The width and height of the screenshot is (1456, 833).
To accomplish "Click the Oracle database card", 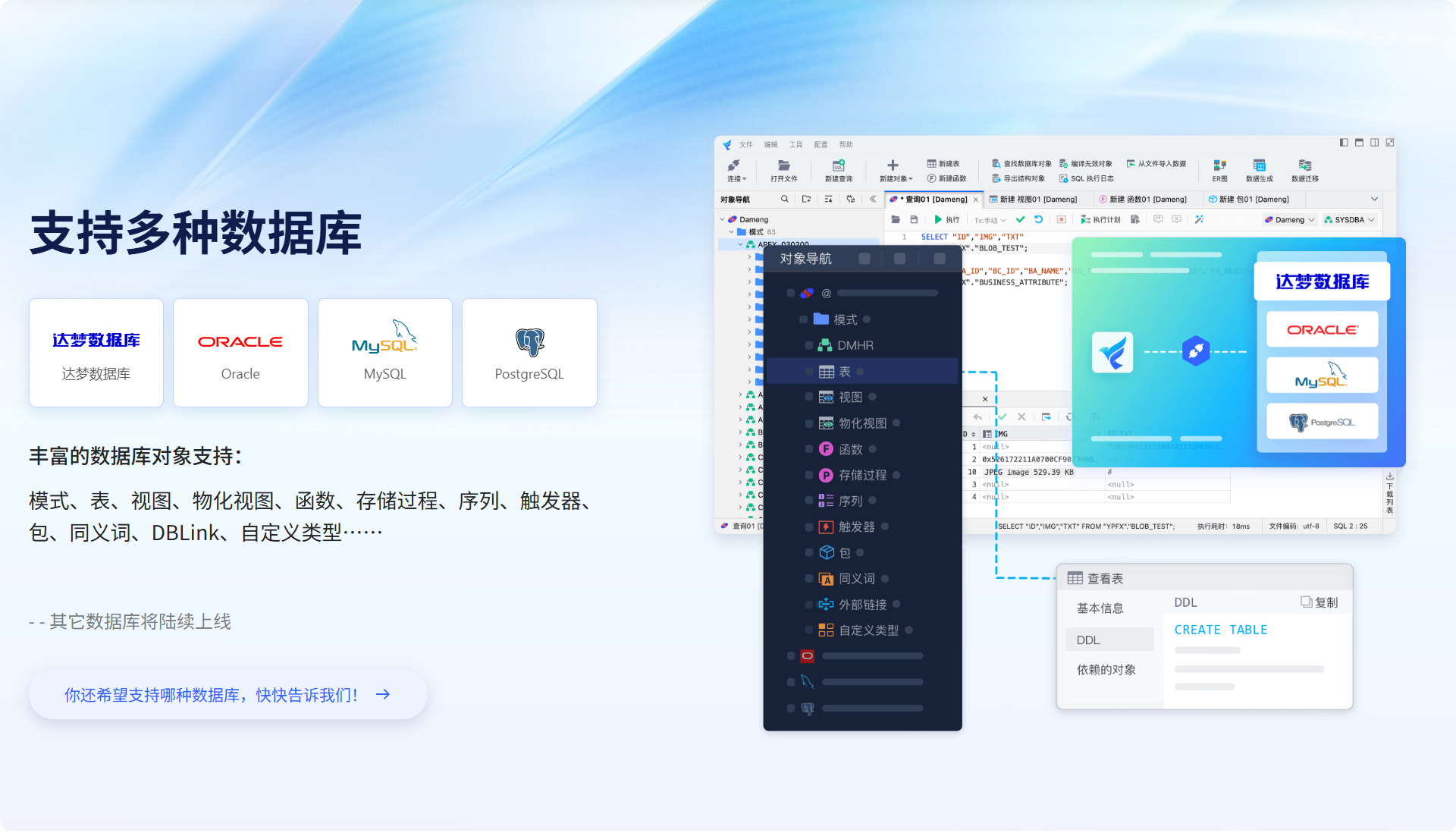I will pos(240,354).
